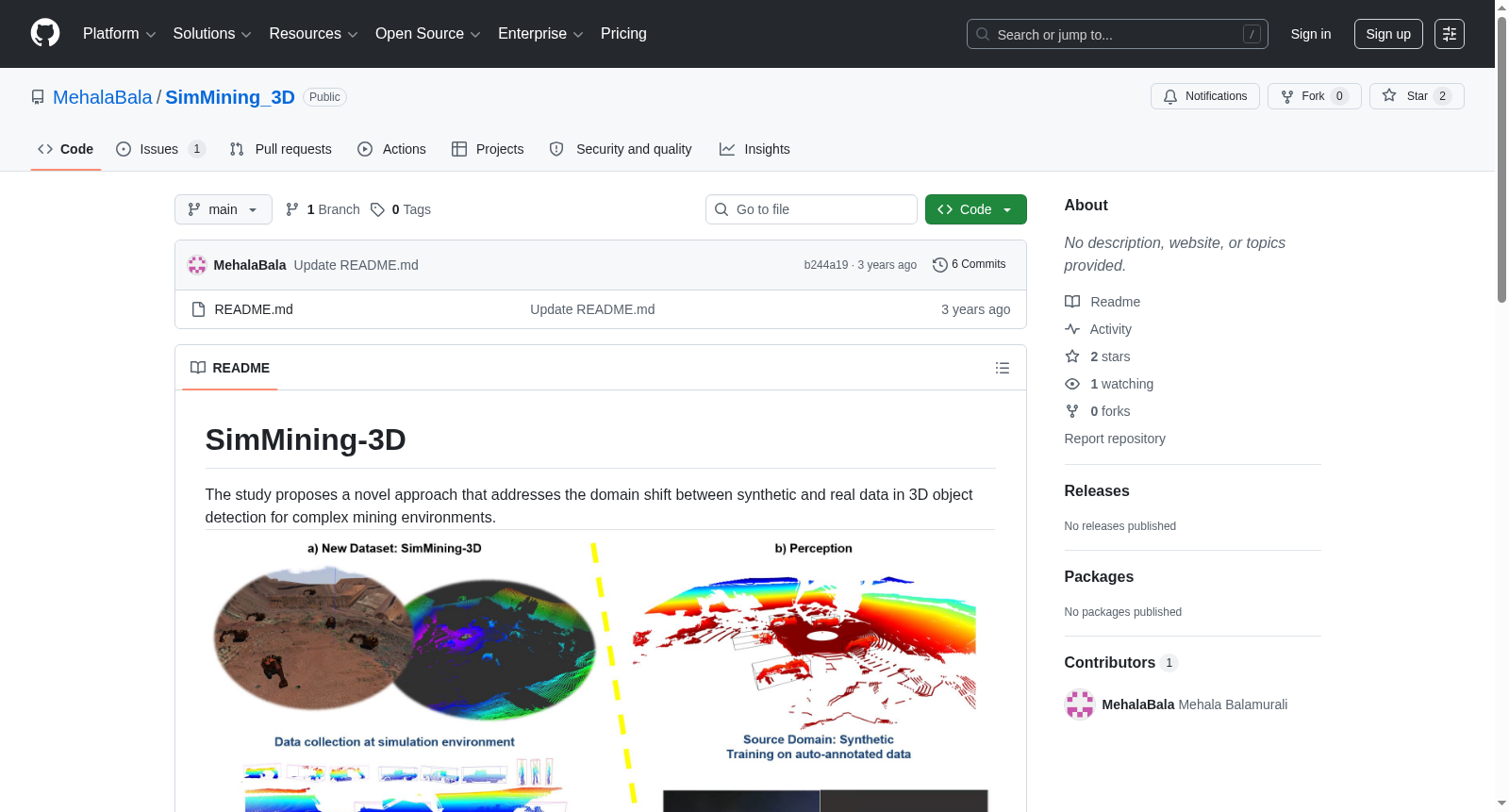Click the Fork icon button
The width and height of the screenshot is (1509, 812).
1314,96
